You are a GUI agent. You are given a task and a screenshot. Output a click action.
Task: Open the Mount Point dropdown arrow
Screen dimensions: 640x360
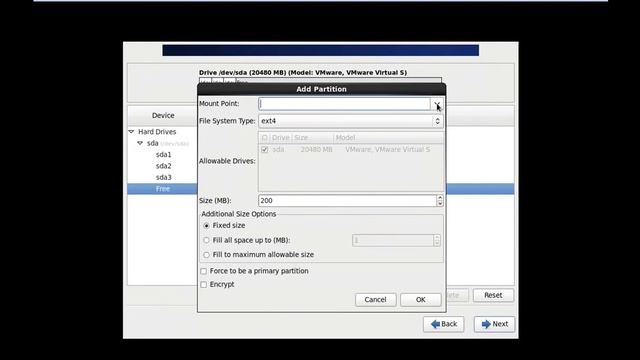point(436,104)
